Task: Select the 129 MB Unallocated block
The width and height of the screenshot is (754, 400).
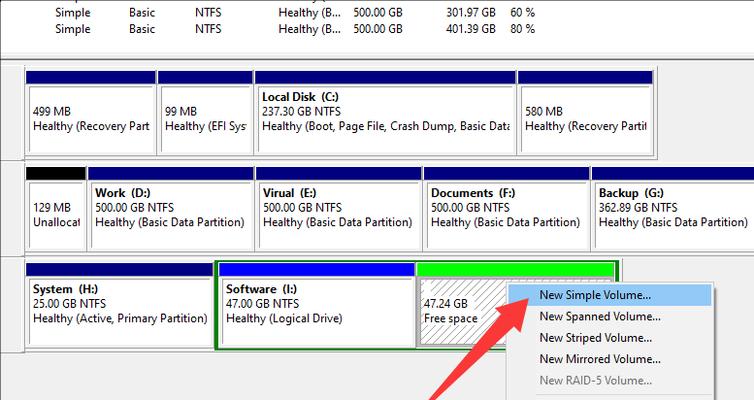Action: click(56, 209)
